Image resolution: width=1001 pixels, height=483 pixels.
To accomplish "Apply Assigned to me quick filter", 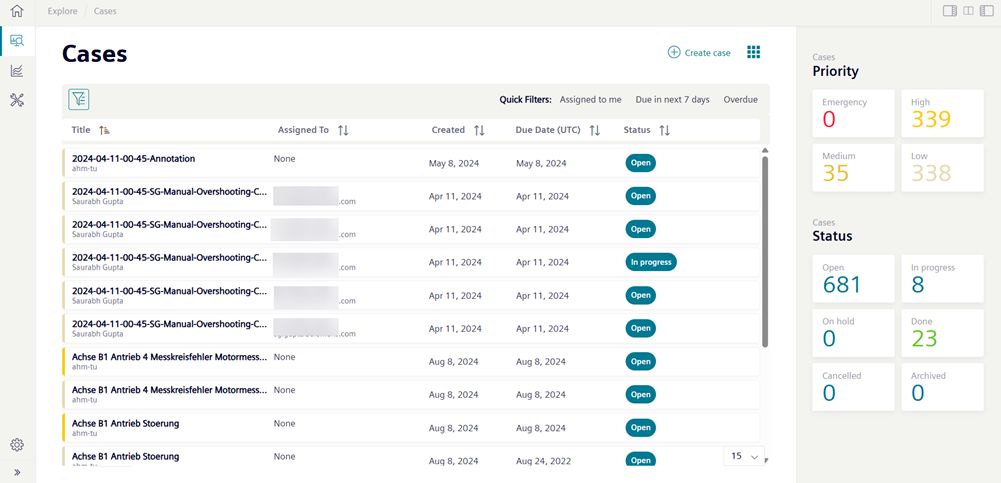I will [x=591, y=100].
